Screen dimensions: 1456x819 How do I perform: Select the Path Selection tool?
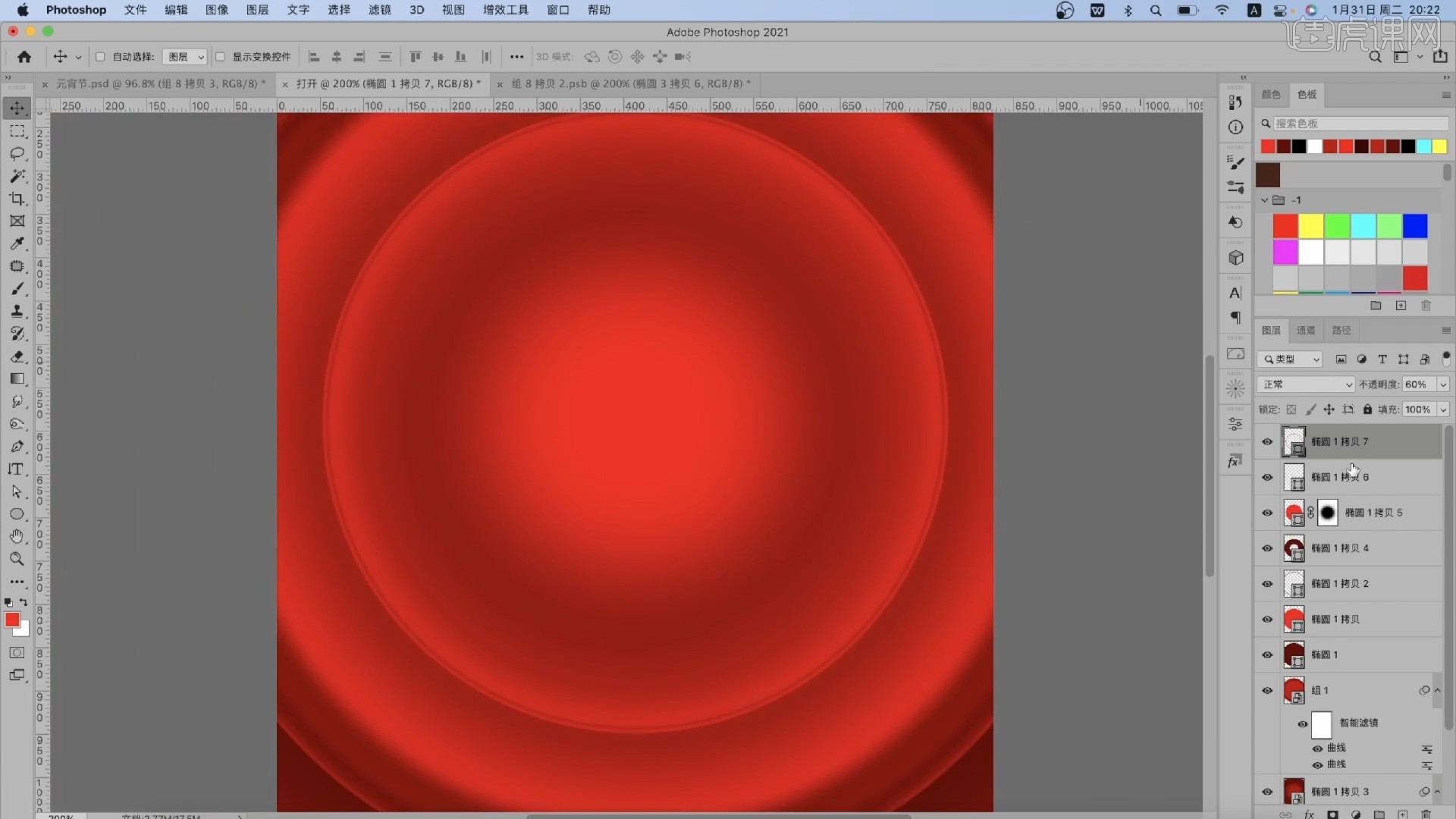tap(17, 491)
